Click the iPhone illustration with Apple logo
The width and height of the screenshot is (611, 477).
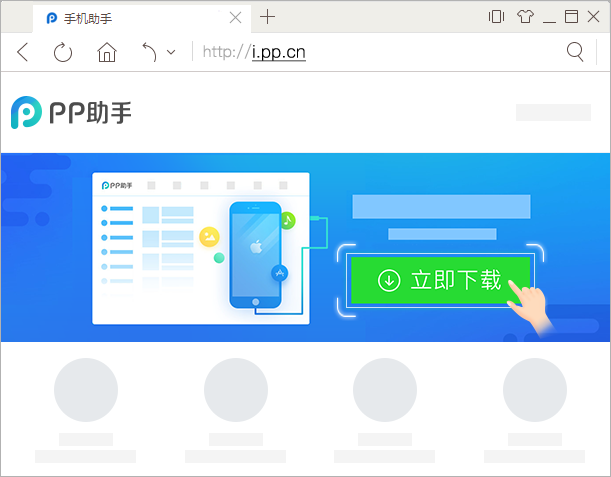pyautogui.click(x=256, y=255)
